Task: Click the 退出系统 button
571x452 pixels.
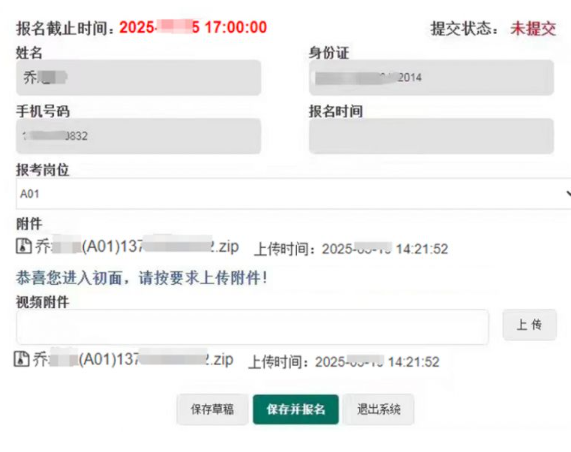Action: [378, 409]
